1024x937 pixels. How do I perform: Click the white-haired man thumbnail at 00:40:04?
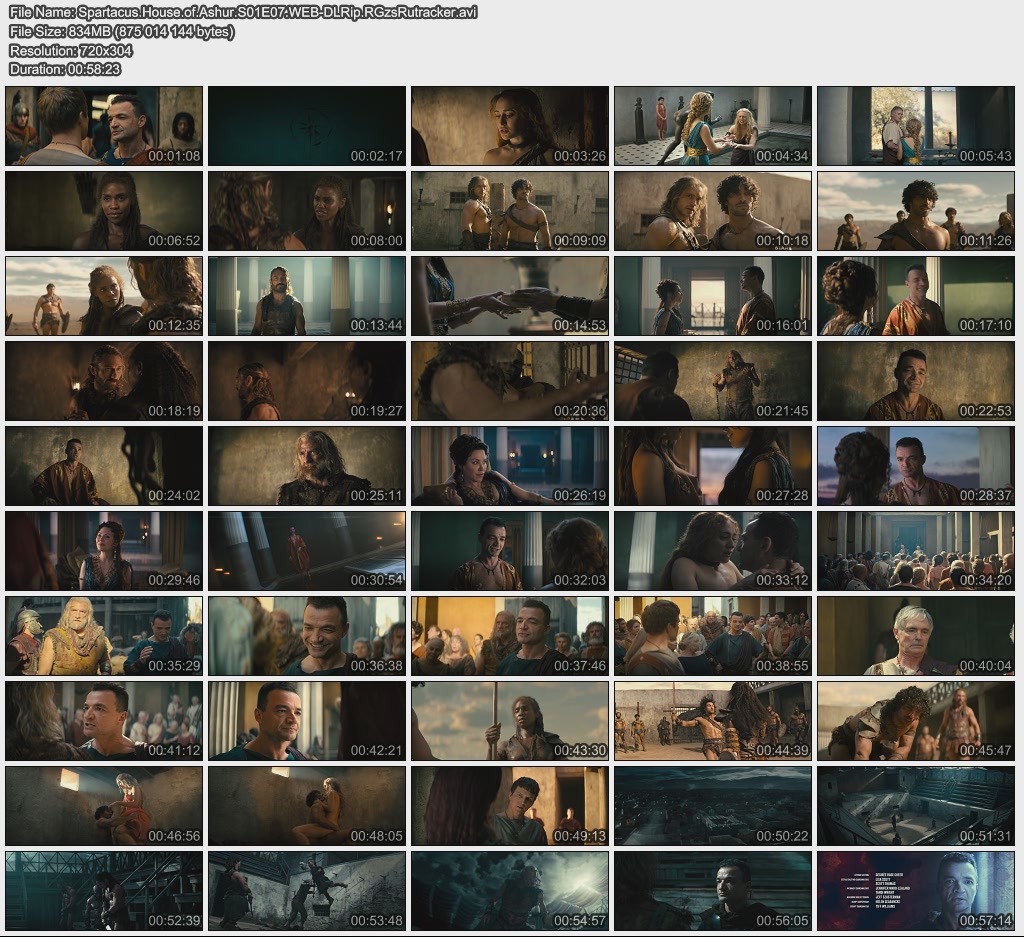pos(916,636)
